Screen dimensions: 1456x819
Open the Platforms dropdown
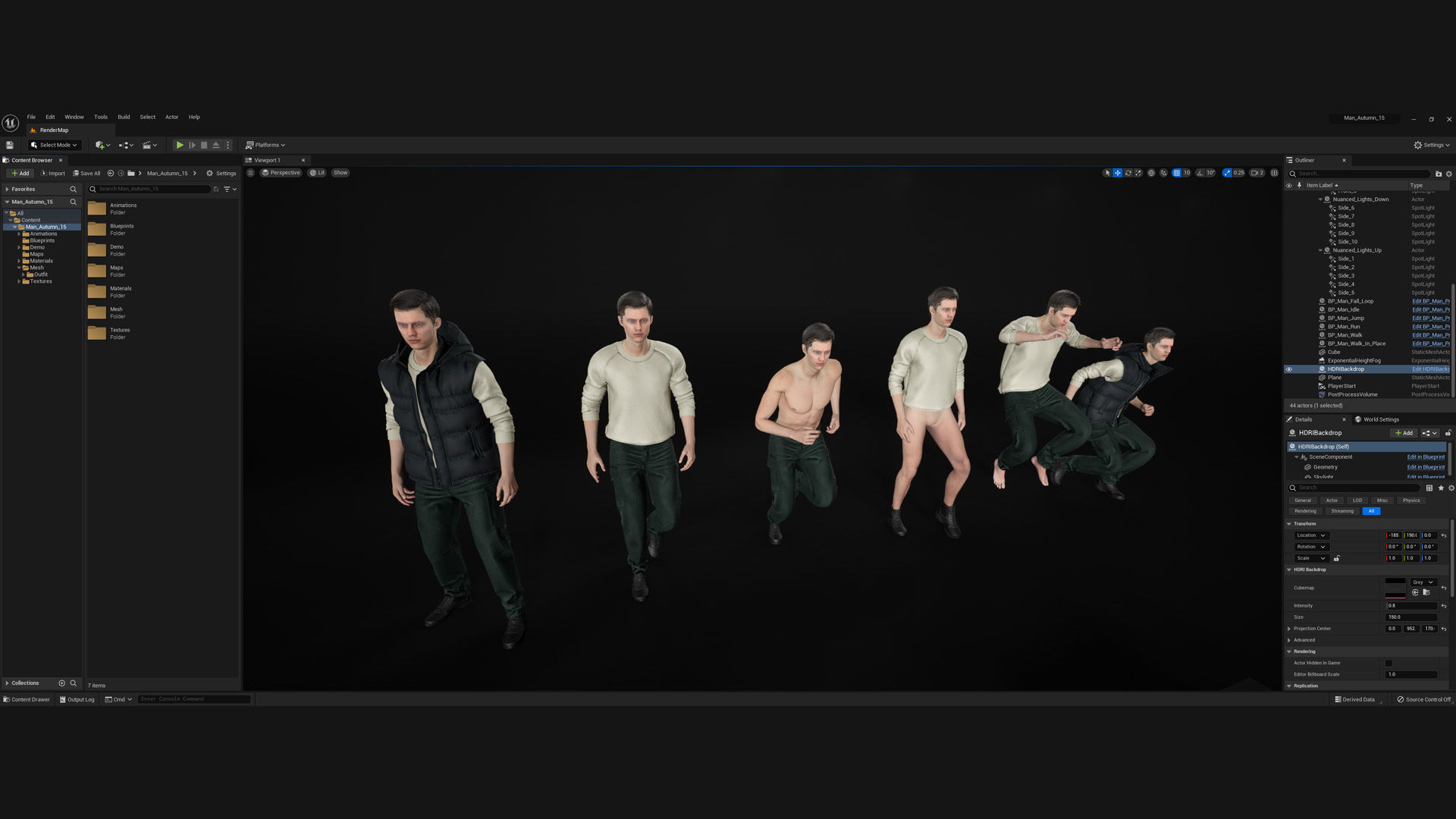tap(265, 145)
